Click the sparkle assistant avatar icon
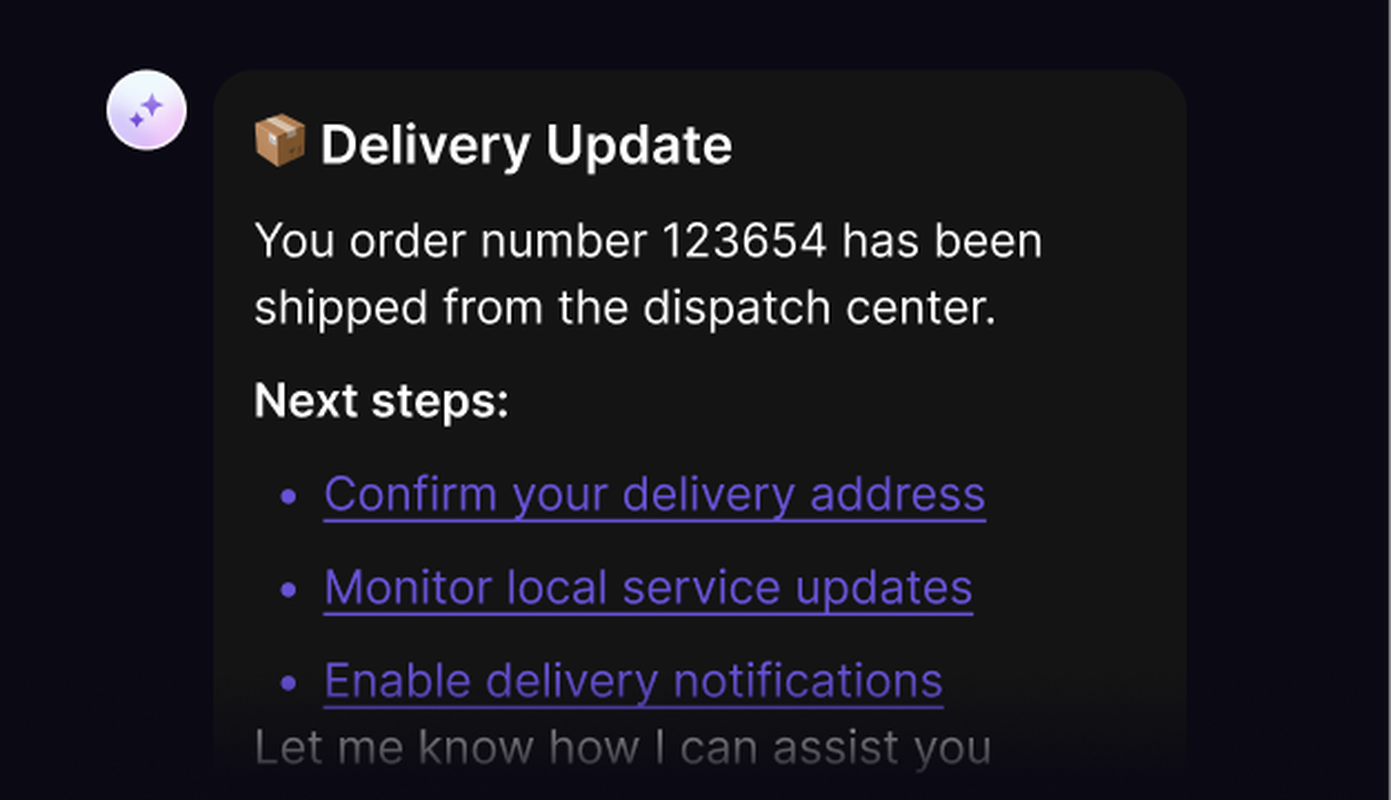This screenshot has width=1391, height=800. [146, 110]
